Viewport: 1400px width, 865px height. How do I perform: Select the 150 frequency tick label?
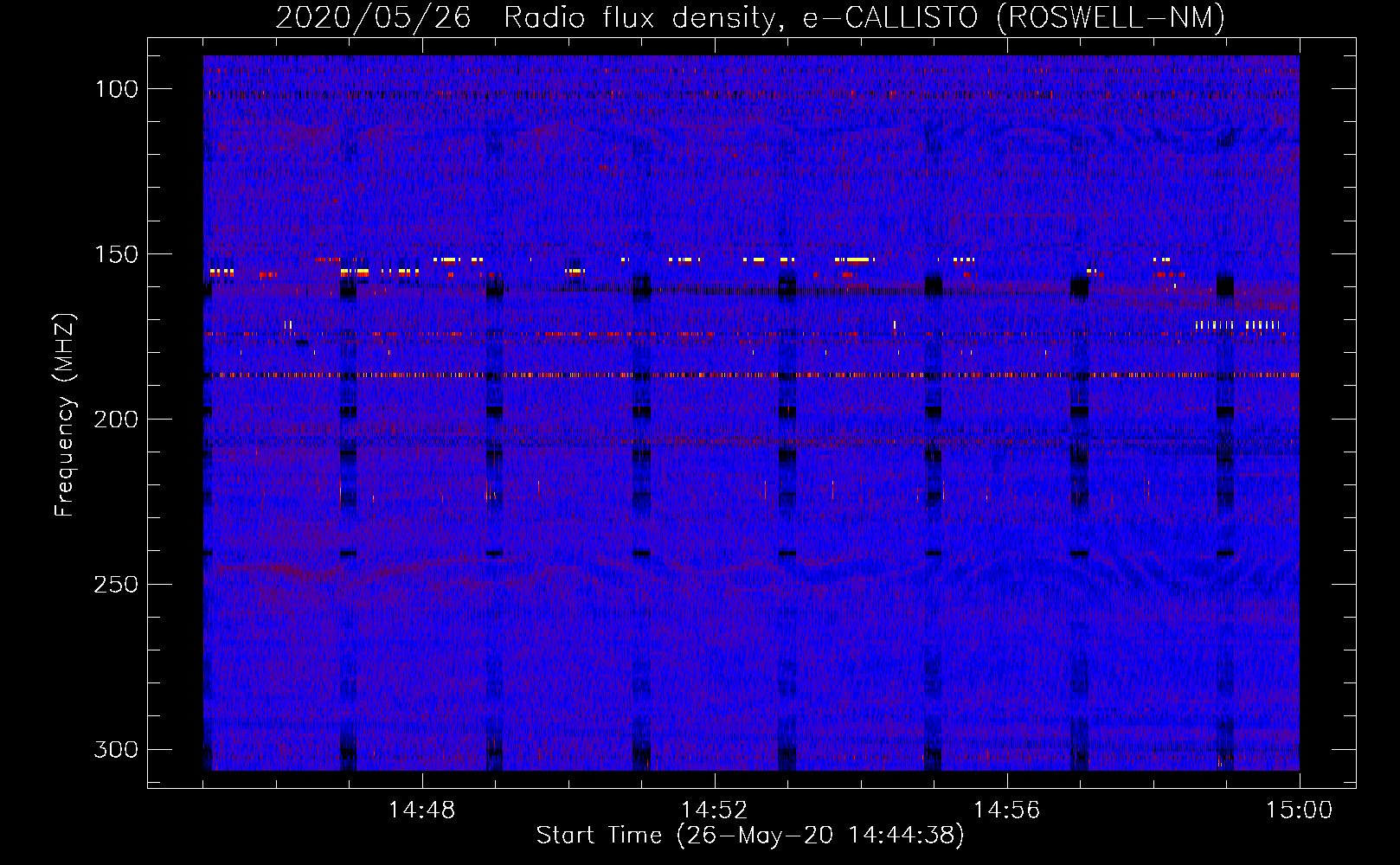coord(116,254)
